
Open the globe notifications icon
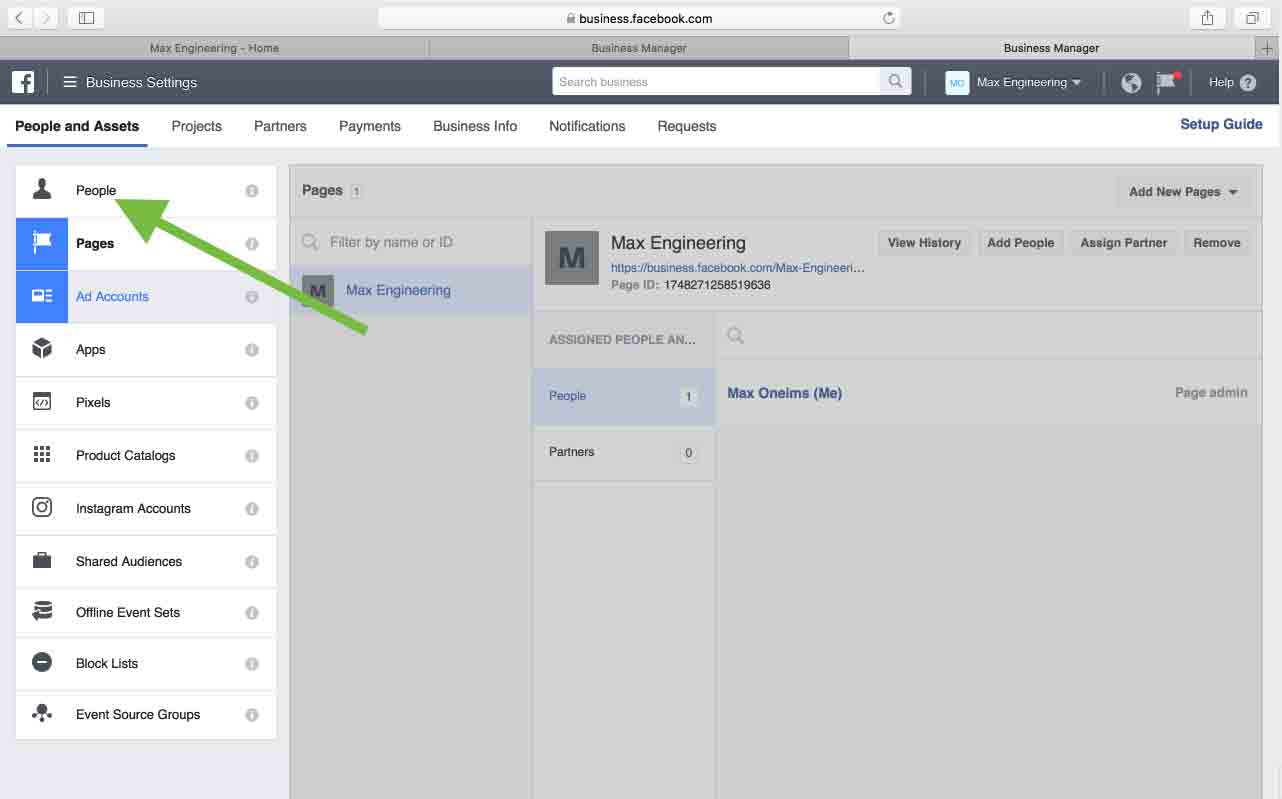1131,83
